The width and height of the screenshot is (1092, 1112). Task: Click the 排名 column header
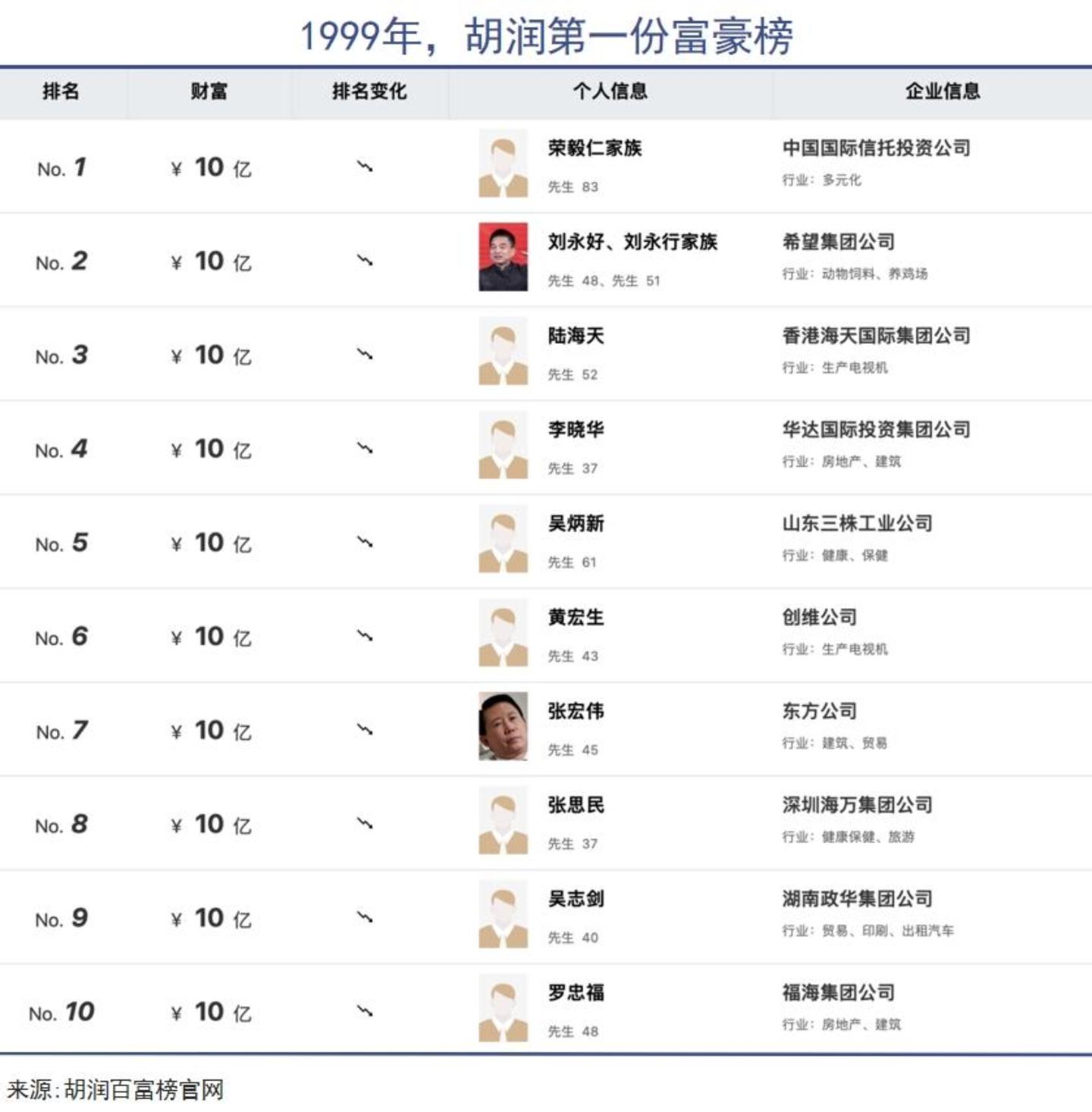coord(61,92)
